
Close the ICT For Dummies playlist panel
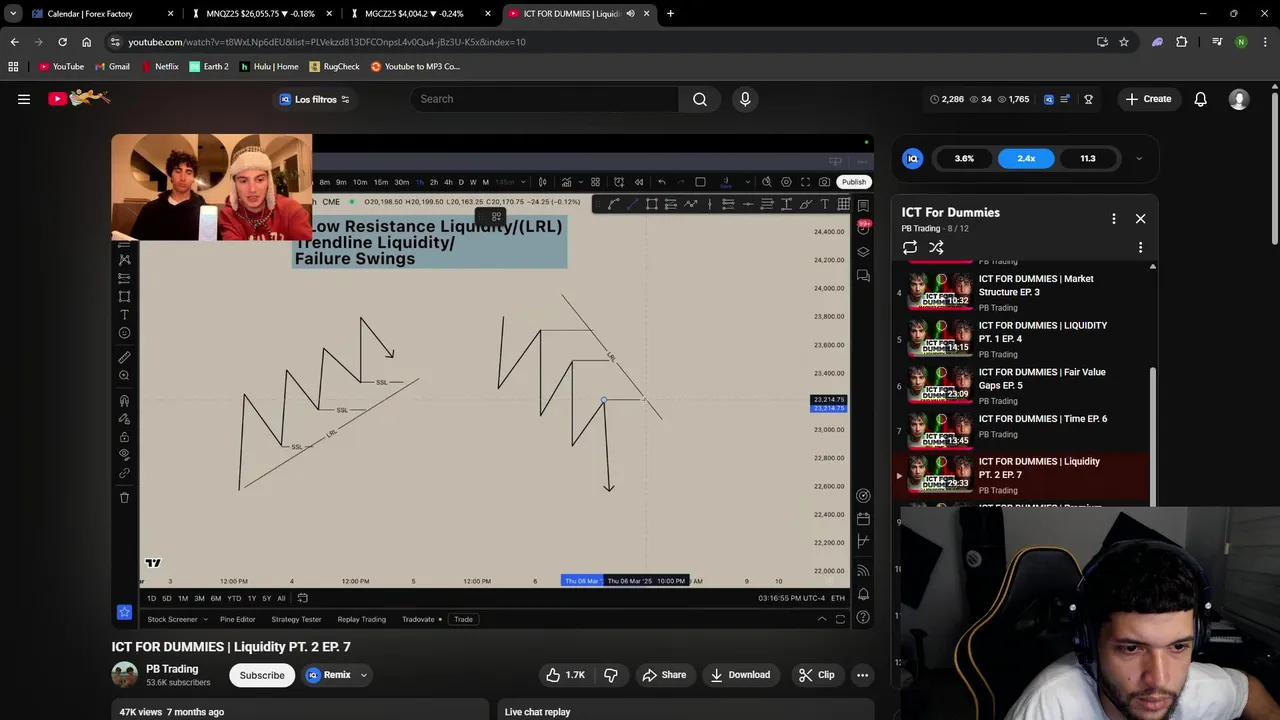[x=1140, y=218]
